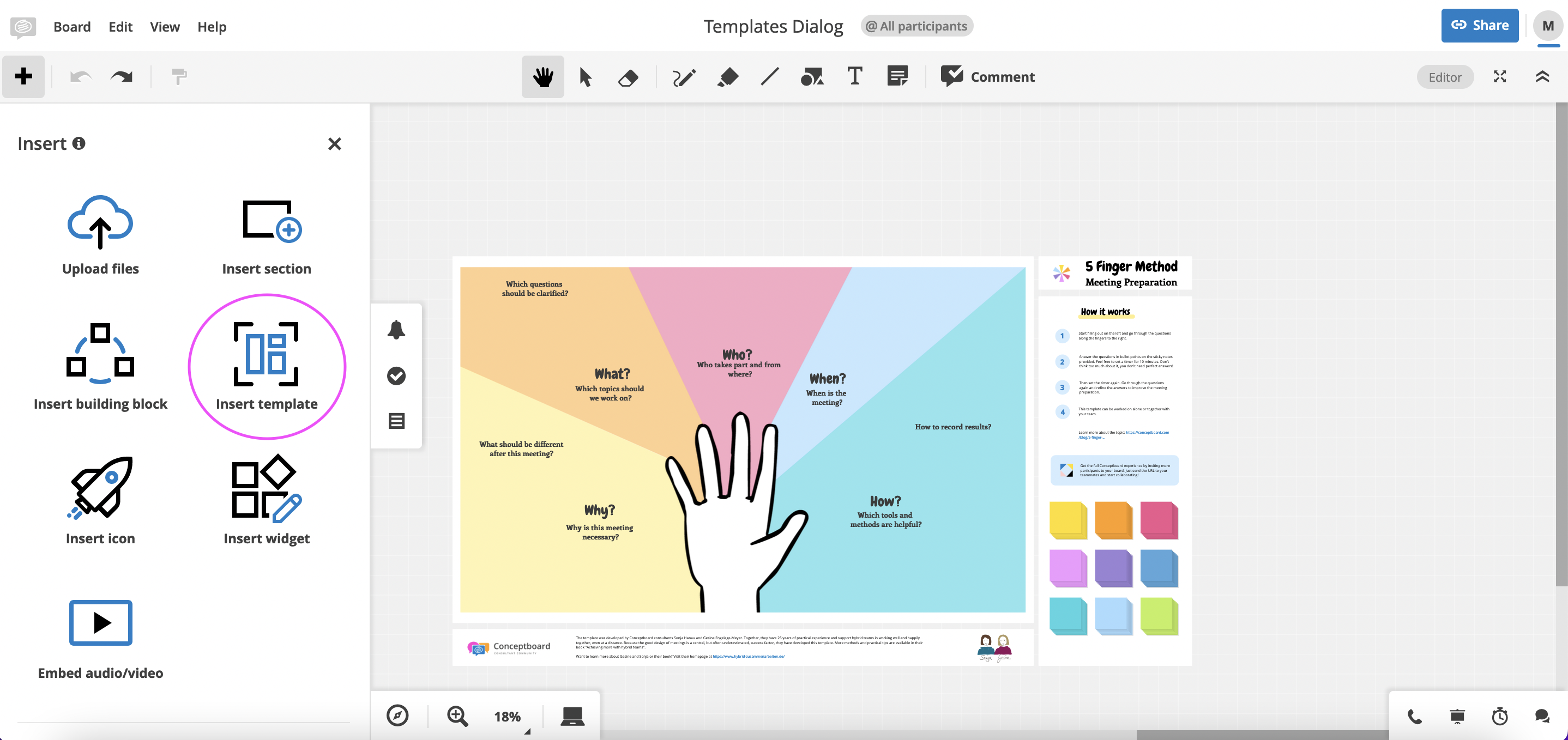Toggle the plus insert panel button

coord(24,77)
